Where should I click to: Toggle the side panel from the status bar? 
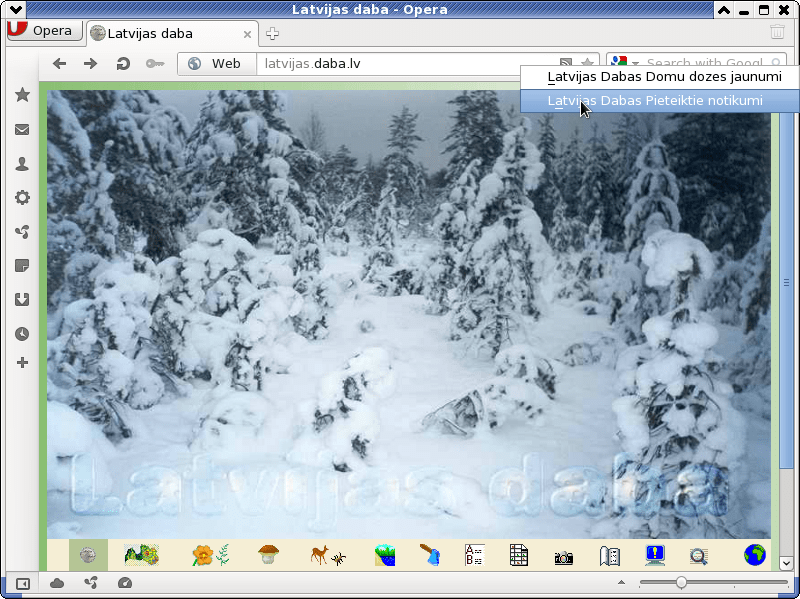pos(22,583)
